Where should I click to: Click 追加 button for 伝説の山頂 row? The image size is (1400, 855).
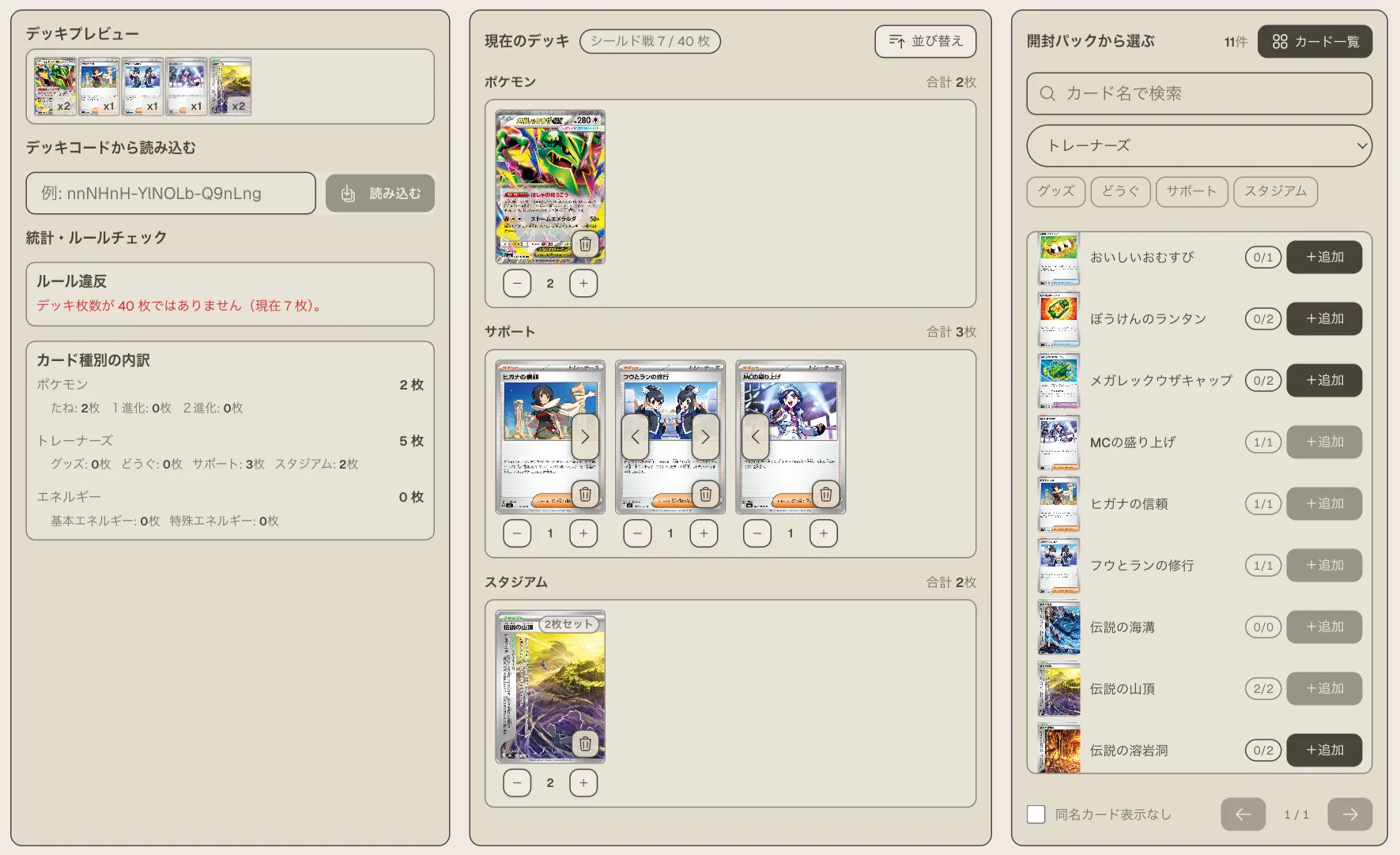tap(1324, 688)
